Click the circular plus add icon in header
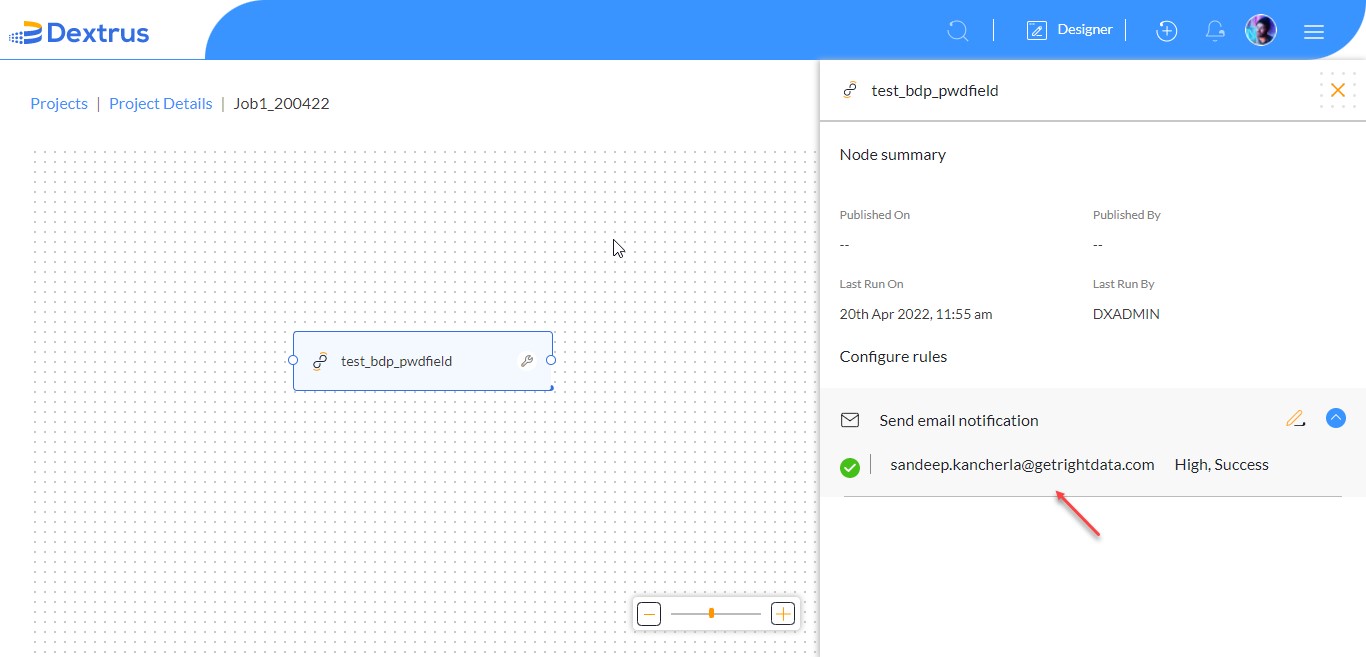 [1166, 31]
